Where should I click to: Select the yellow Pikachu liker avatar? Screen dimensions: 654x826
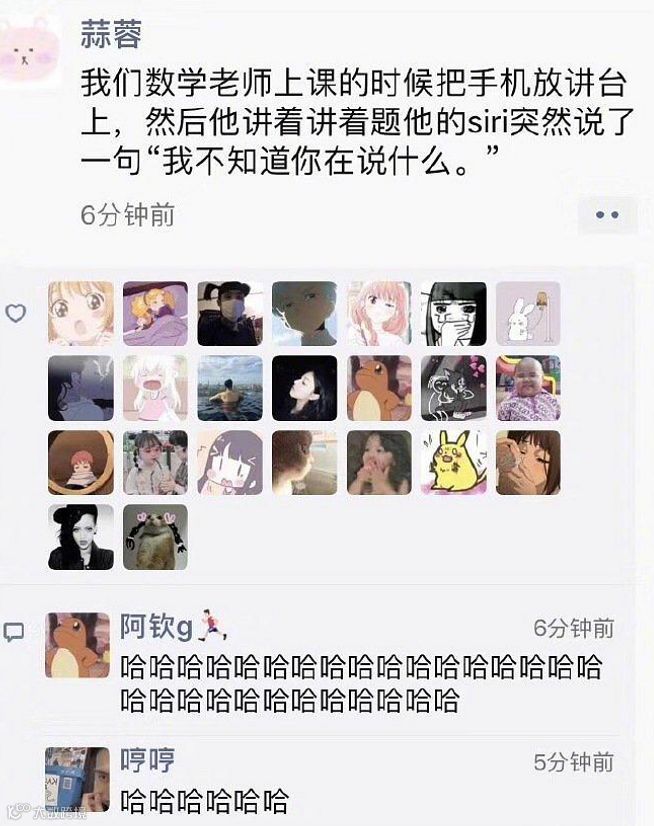click(454, 463)
